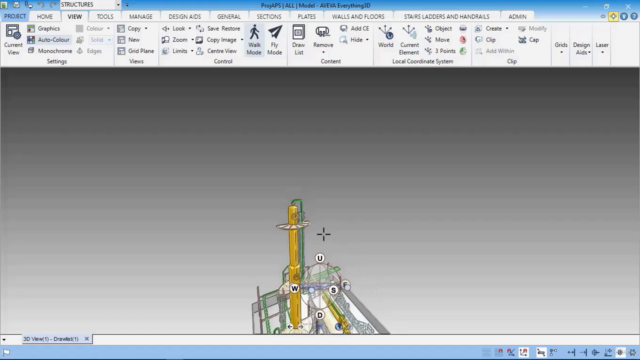The image size is (640, 360).
Task: Open the Grids dropdown
Action: click(561, 47)
